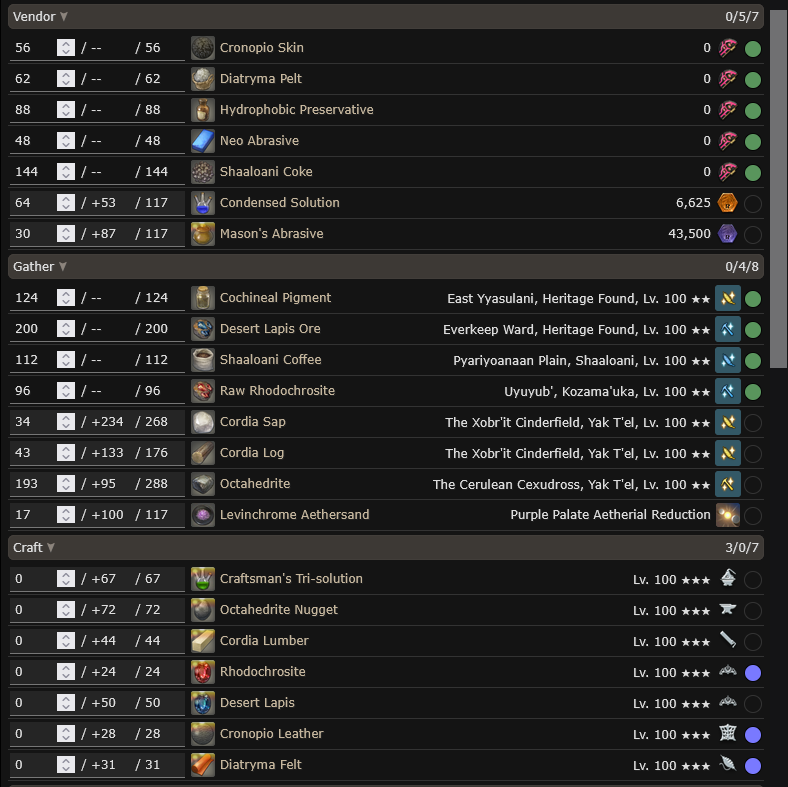Toggle the empty status circle for Condensed Solution
The width and height of the screenshot is (788, 787).
pos(752,204)
